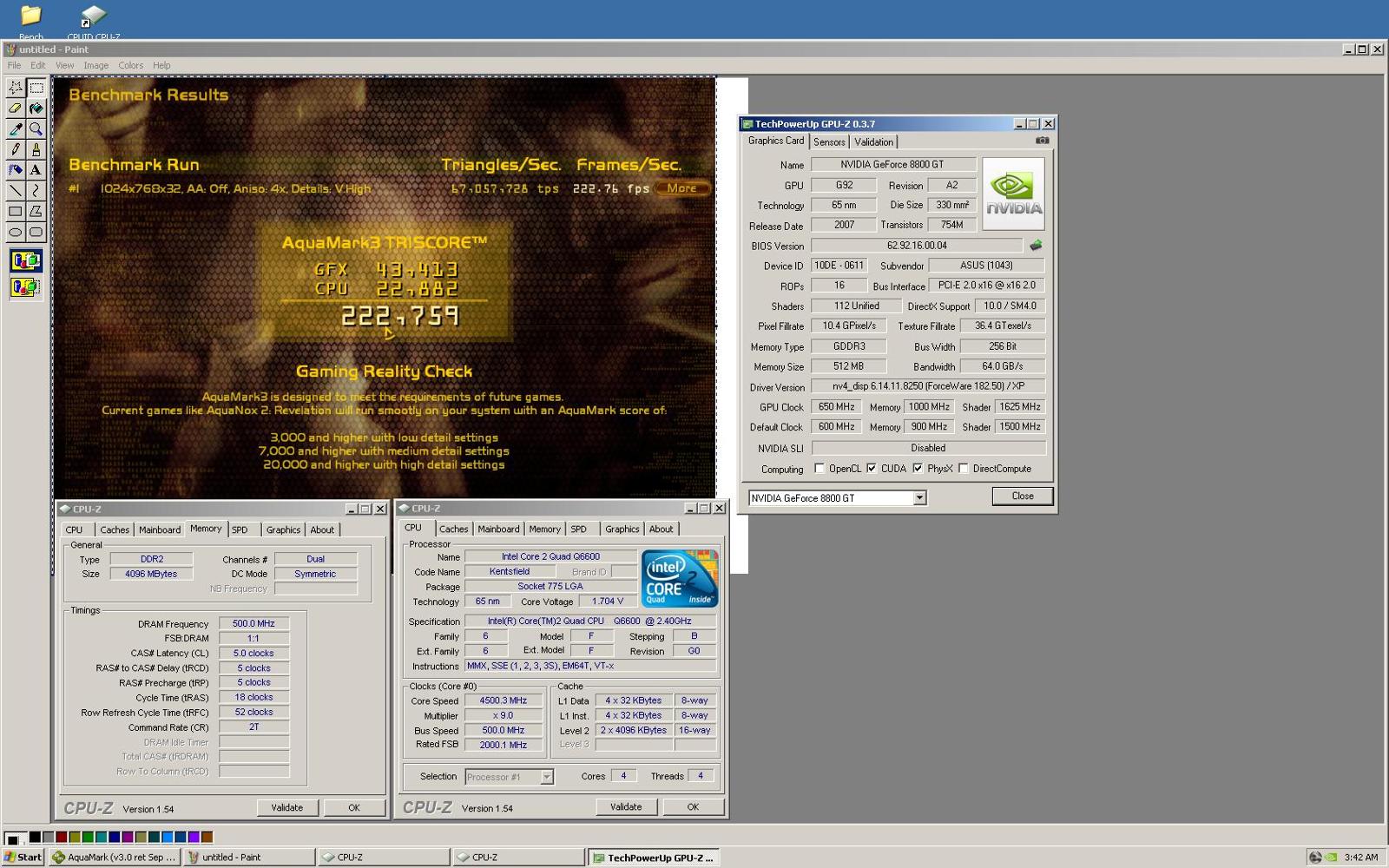Click the Intel Core 2 Quad logo

680,578
